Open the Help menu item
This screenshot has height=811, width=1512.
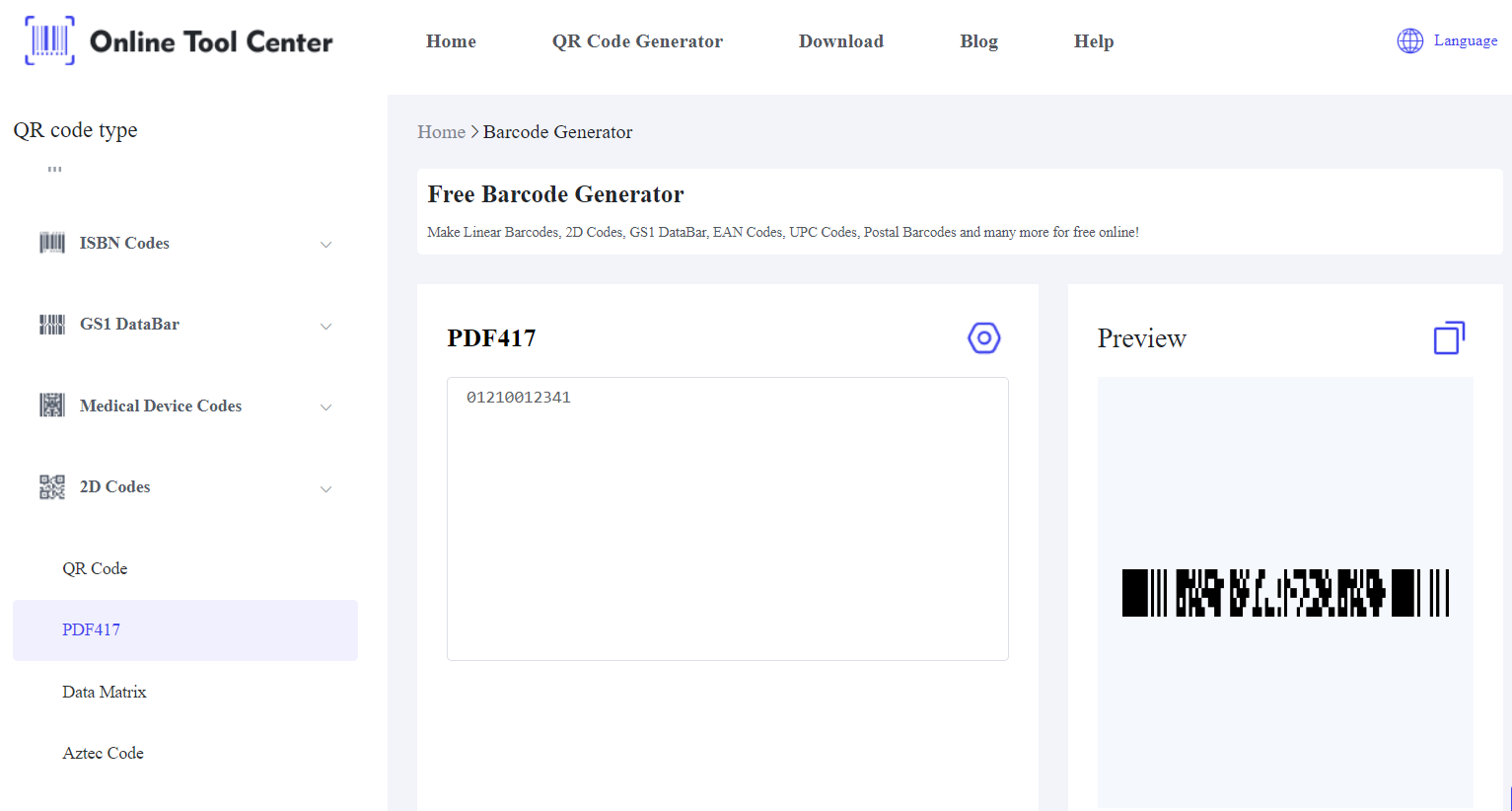coord(1094,41)
